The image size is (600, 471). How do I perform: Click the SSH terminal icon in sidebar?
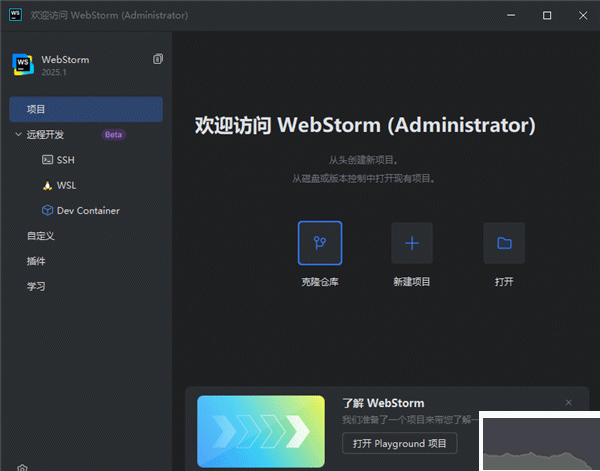pyautogui.click(x=47, y=160)
